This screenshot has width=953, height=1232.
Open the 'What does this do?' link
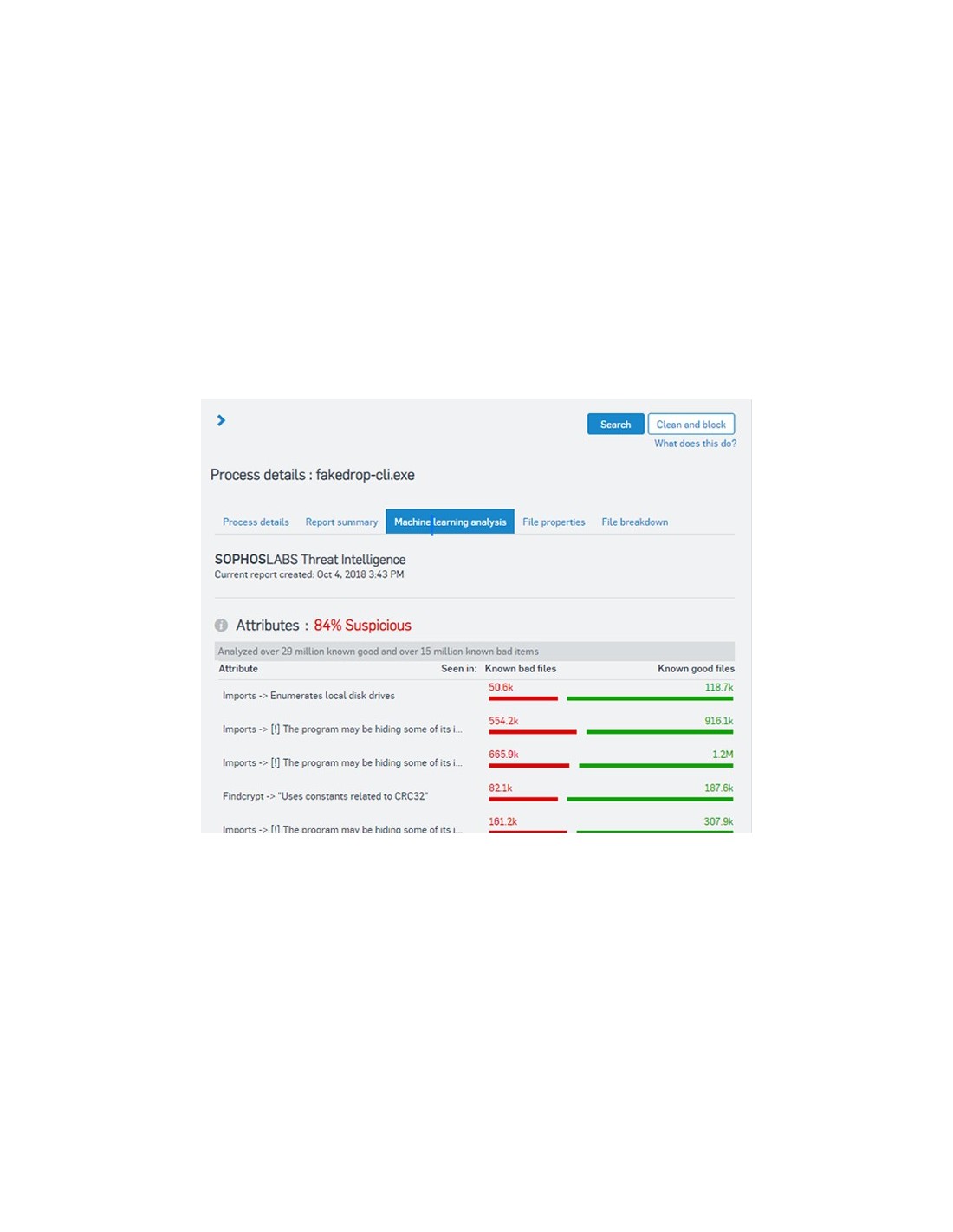pyautogui.click(x=695, y=444)
